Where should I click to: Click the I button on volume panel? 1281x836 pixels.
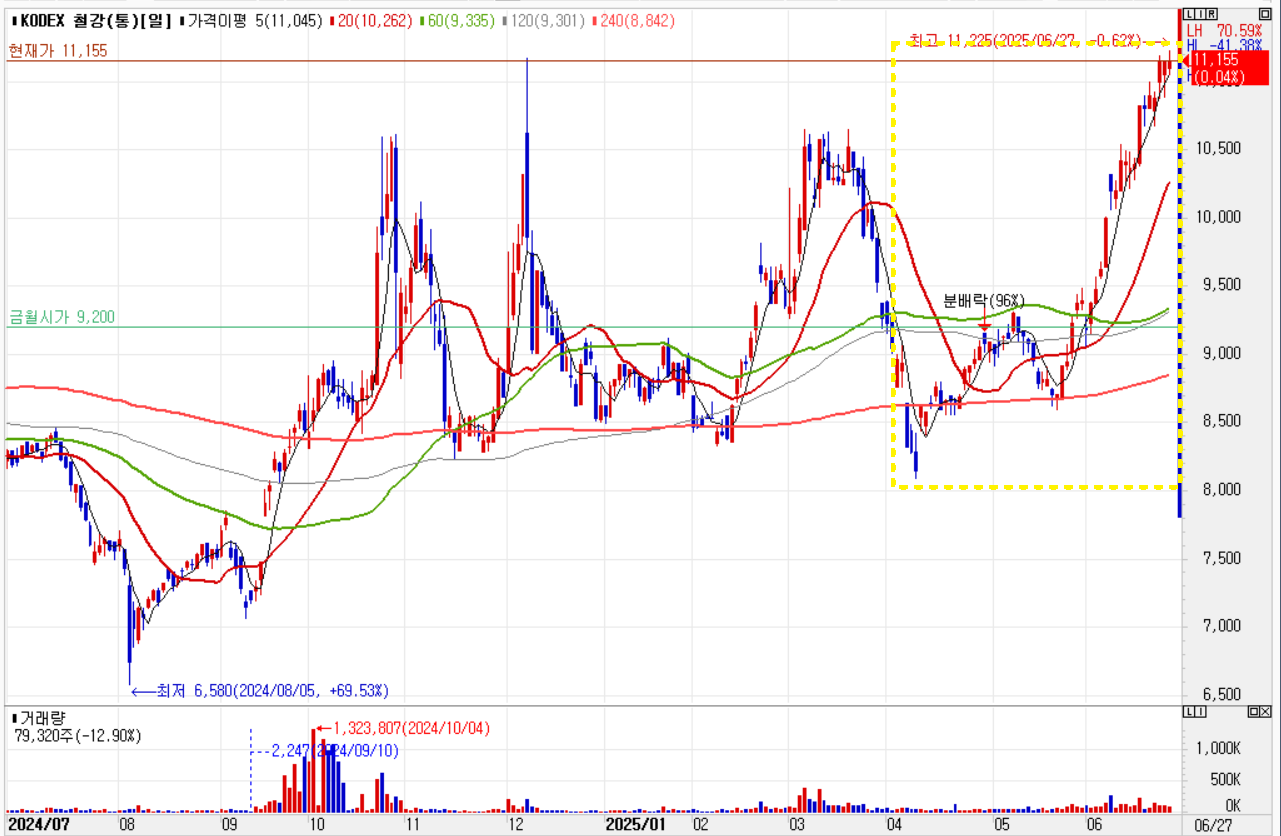tap(1198, 711)
